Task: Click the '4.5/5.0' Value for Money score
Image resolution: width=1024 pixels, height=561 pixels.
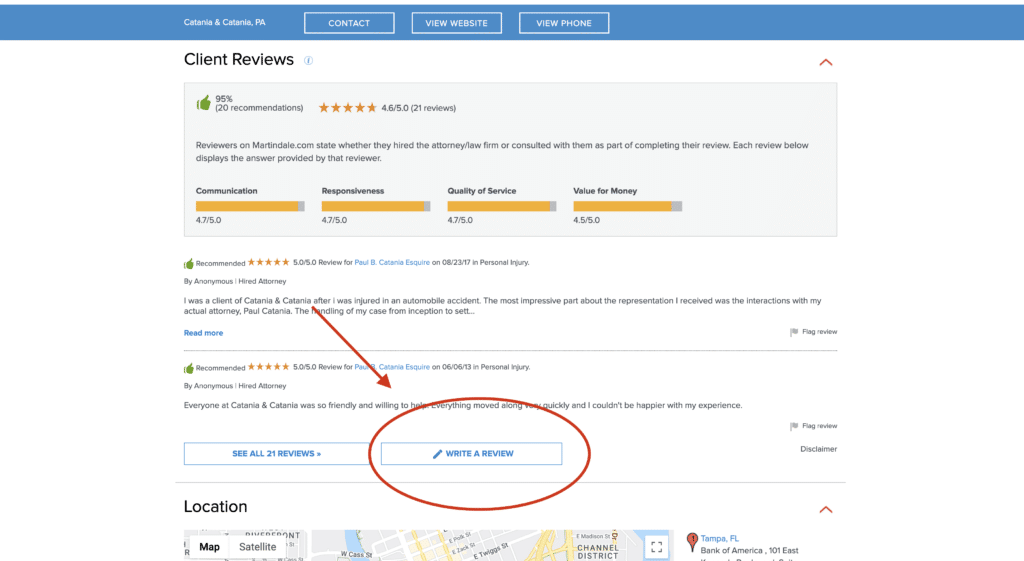Action: tap(586, 221)
